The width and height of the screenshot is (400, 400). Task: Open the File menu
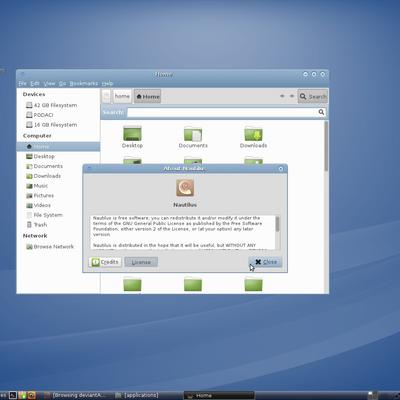(22, 83)
